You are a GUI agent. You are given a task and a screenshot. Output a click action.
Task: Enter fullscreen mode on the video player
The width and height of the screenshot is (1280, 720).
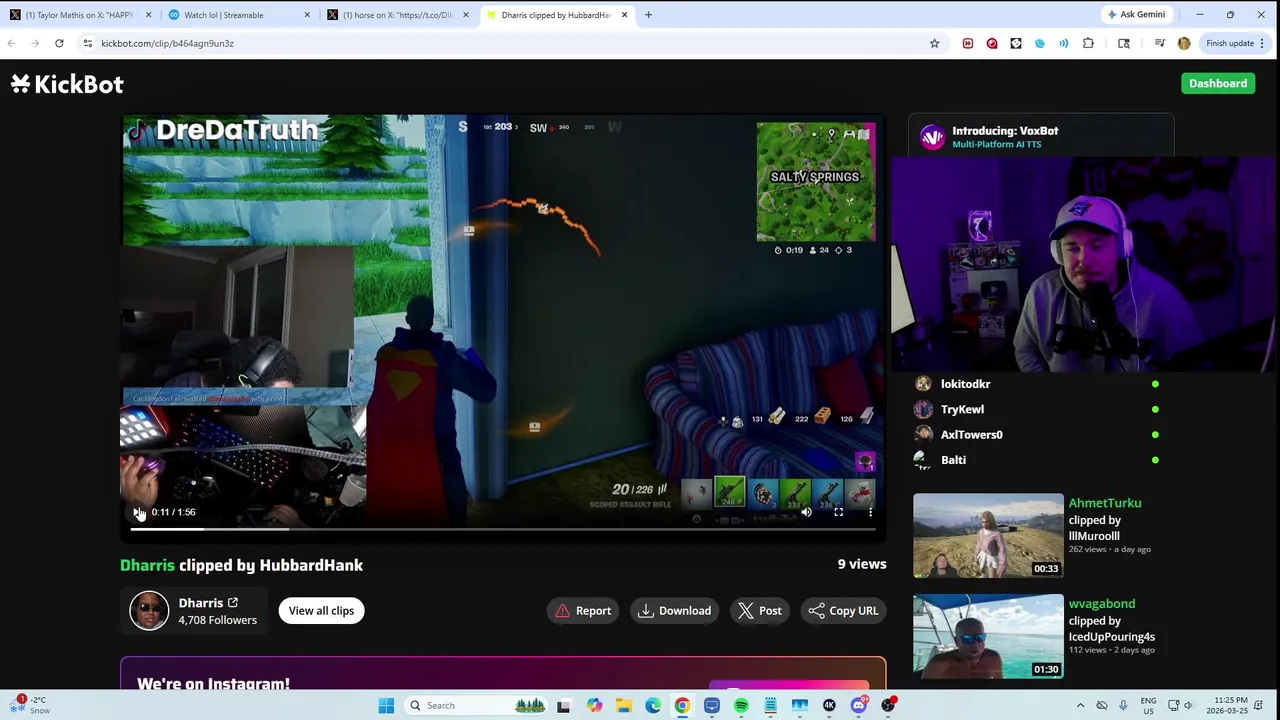pos(838,512)
